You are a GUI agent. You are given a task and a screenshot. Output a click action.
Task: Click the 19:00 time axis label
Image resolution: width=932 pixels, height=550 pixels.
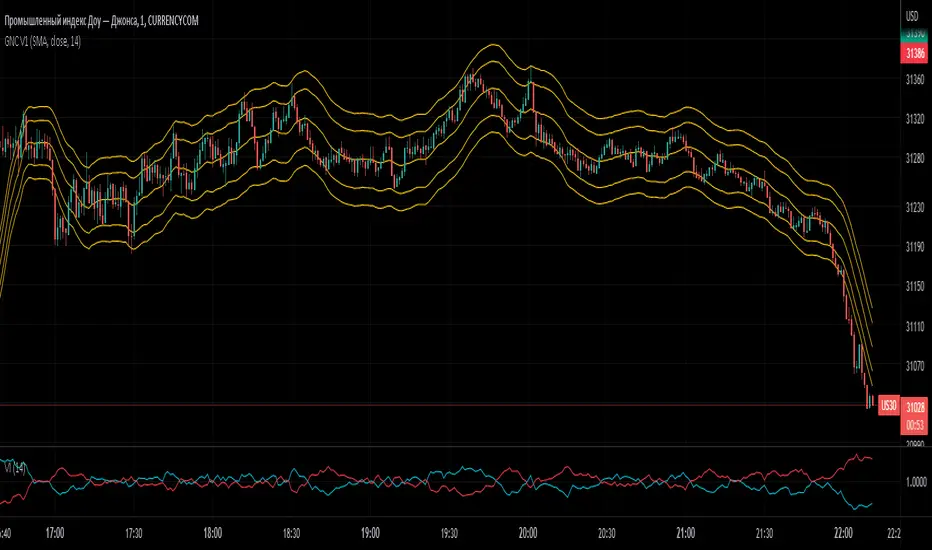click(x=370, y=533)
